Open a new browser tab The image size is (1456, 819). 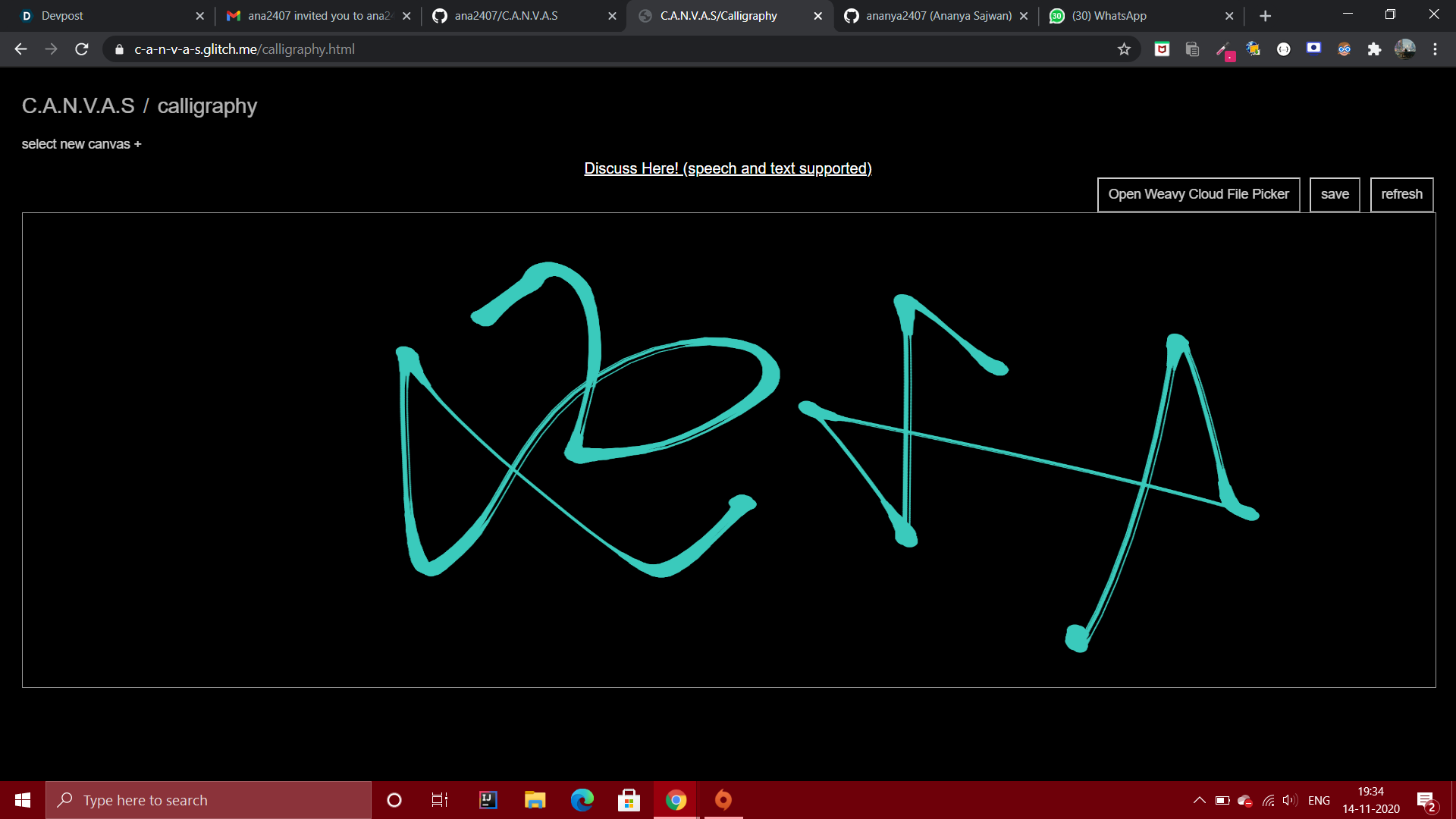(x=1265, y=16)
